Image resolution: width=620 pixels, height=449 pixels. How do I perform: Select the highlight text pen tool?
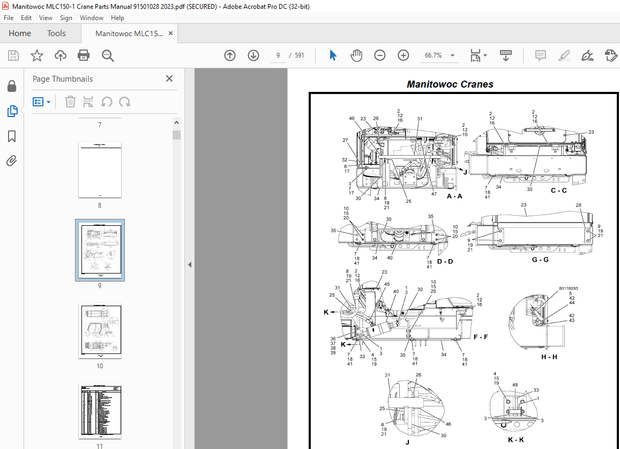[x=564, y=55]
